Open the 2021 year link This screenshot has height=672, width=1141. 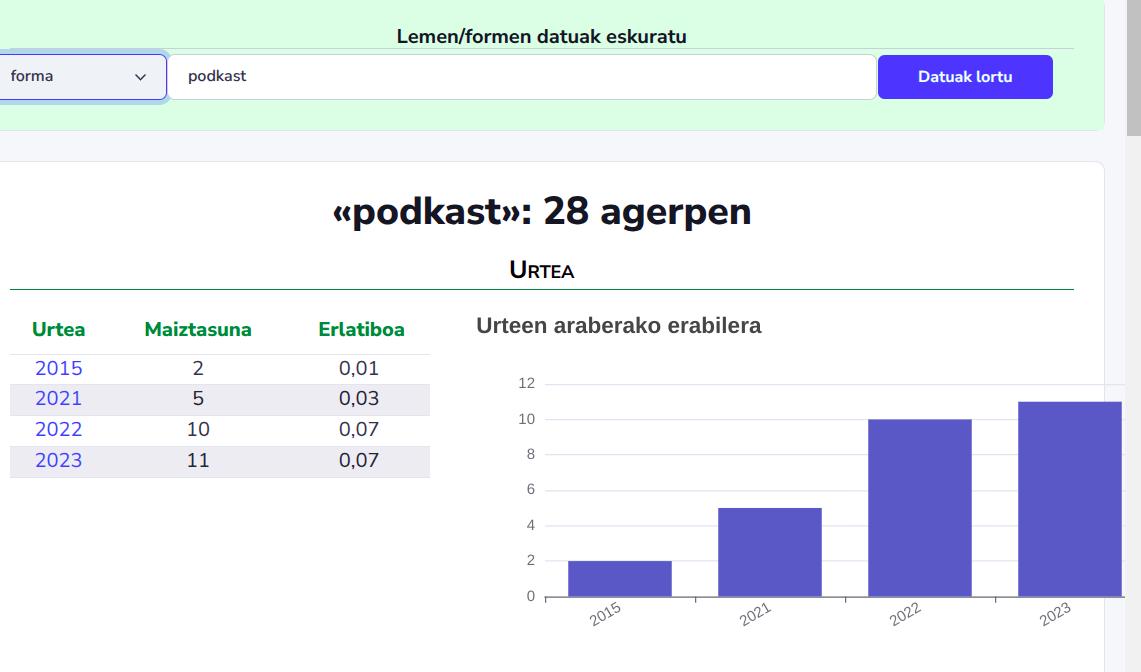coord(58,399)
